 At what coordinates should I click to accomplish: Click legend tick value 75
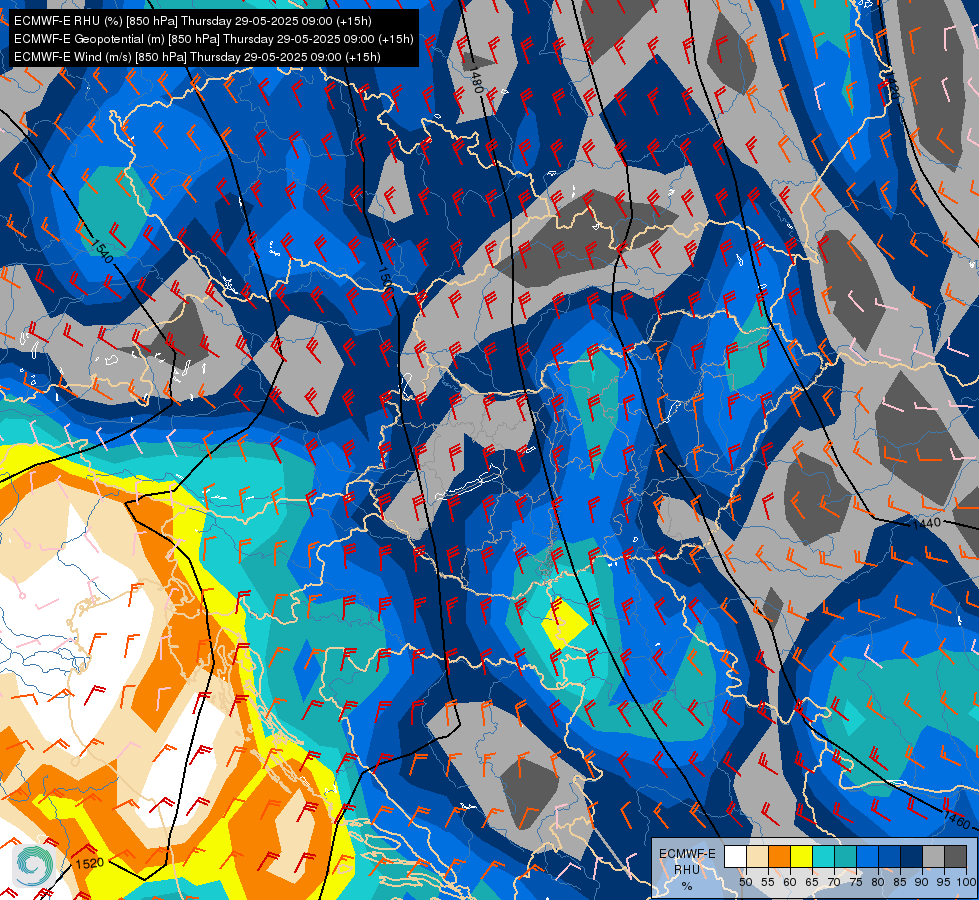856,882
